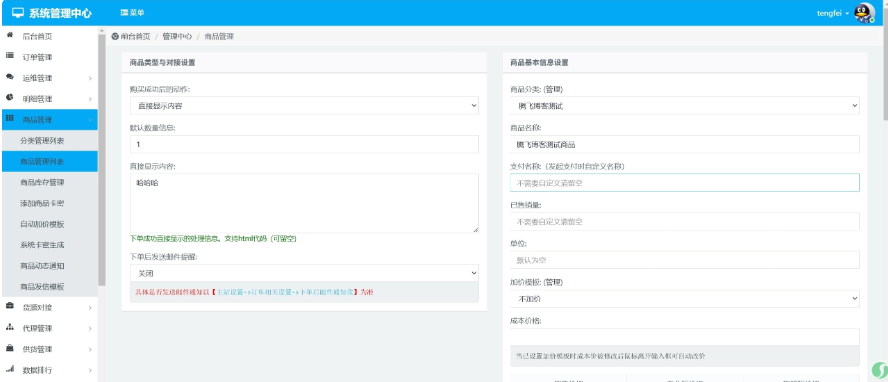Click the 商品管理 breadcrumb item

pyautogui.click(x=219, y=36)
